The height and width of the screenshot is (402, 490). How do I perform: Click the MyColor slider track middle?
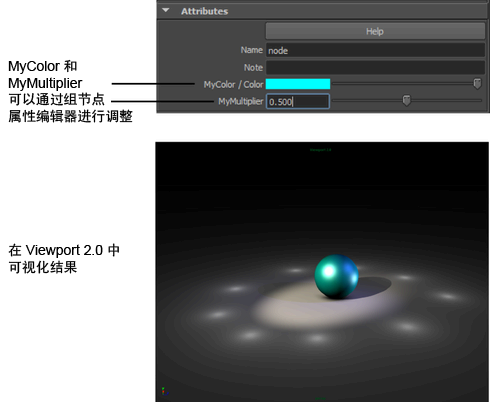(x=403, y=84)
